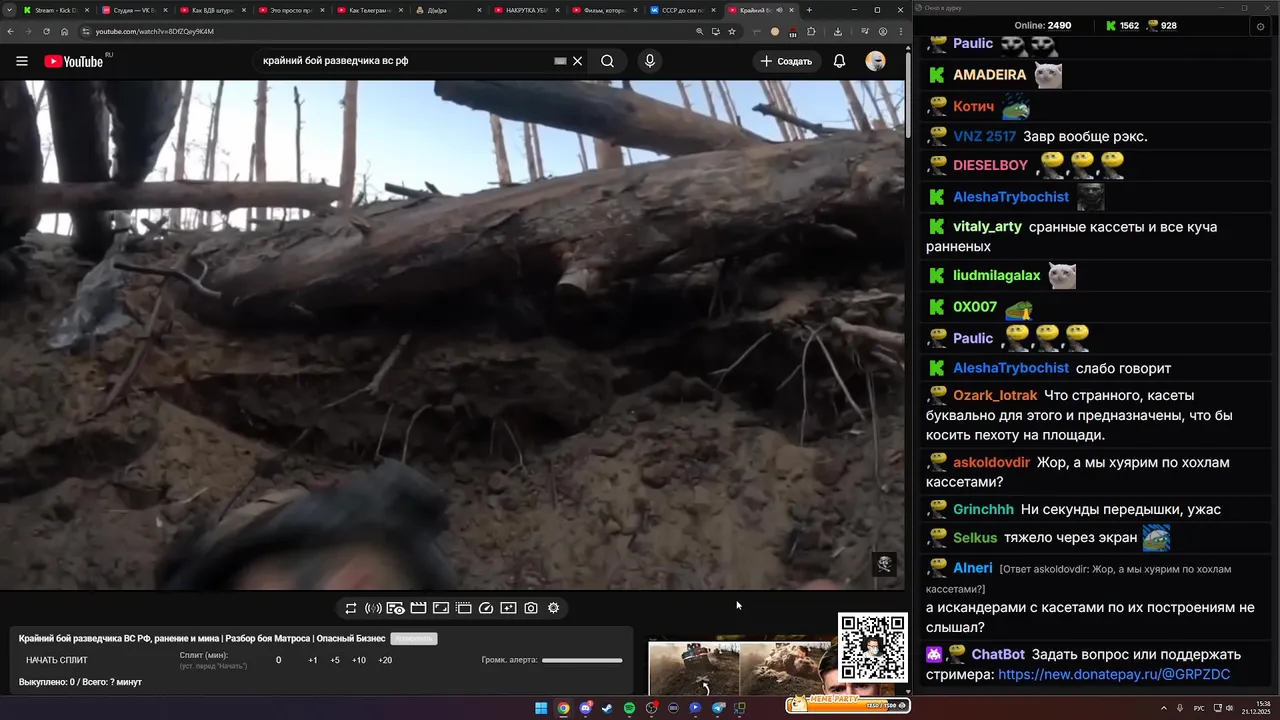The width and height of the screenshot is (1280, 720).
Task: Click username vitaly_arty in chat
Action: (x=987, y=227)
